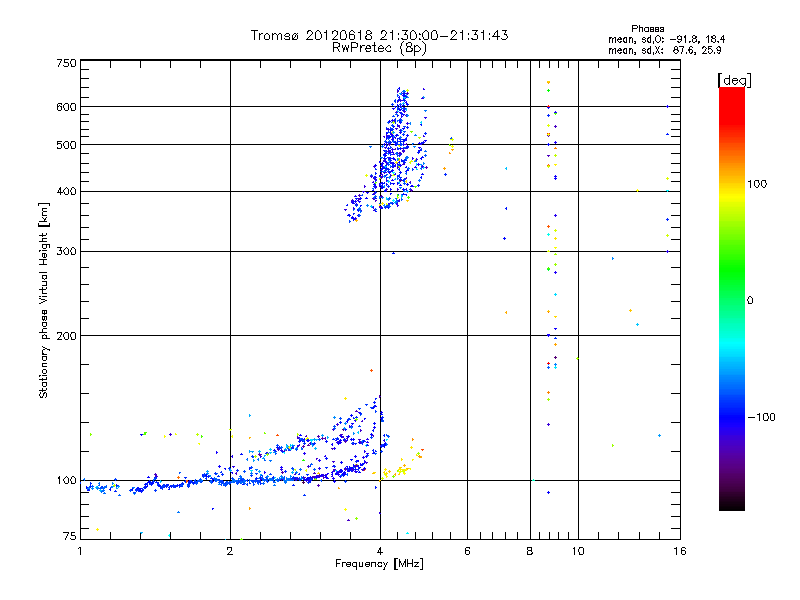Click the y-axis label '600'
This screenshot has height=600, width=800.
coord(67,107)
